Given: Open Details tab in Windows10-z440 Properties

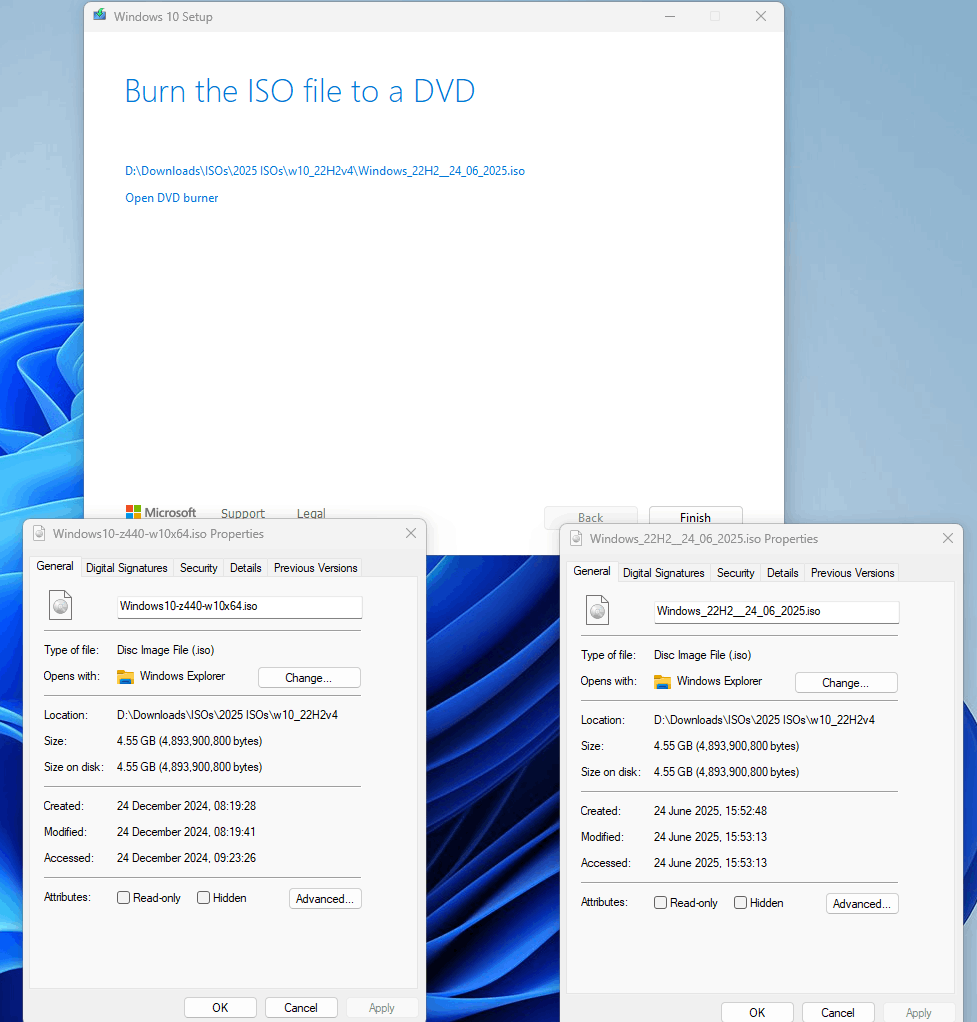Looking at the screenshot, I should point(246,568).
